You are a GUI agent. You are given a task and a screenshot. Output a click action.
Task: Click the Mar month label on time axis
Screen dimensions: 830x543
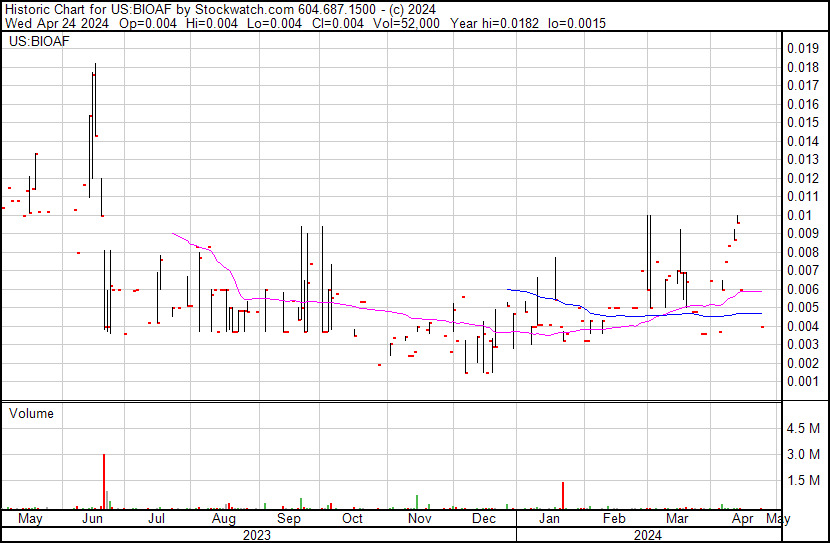677,518
